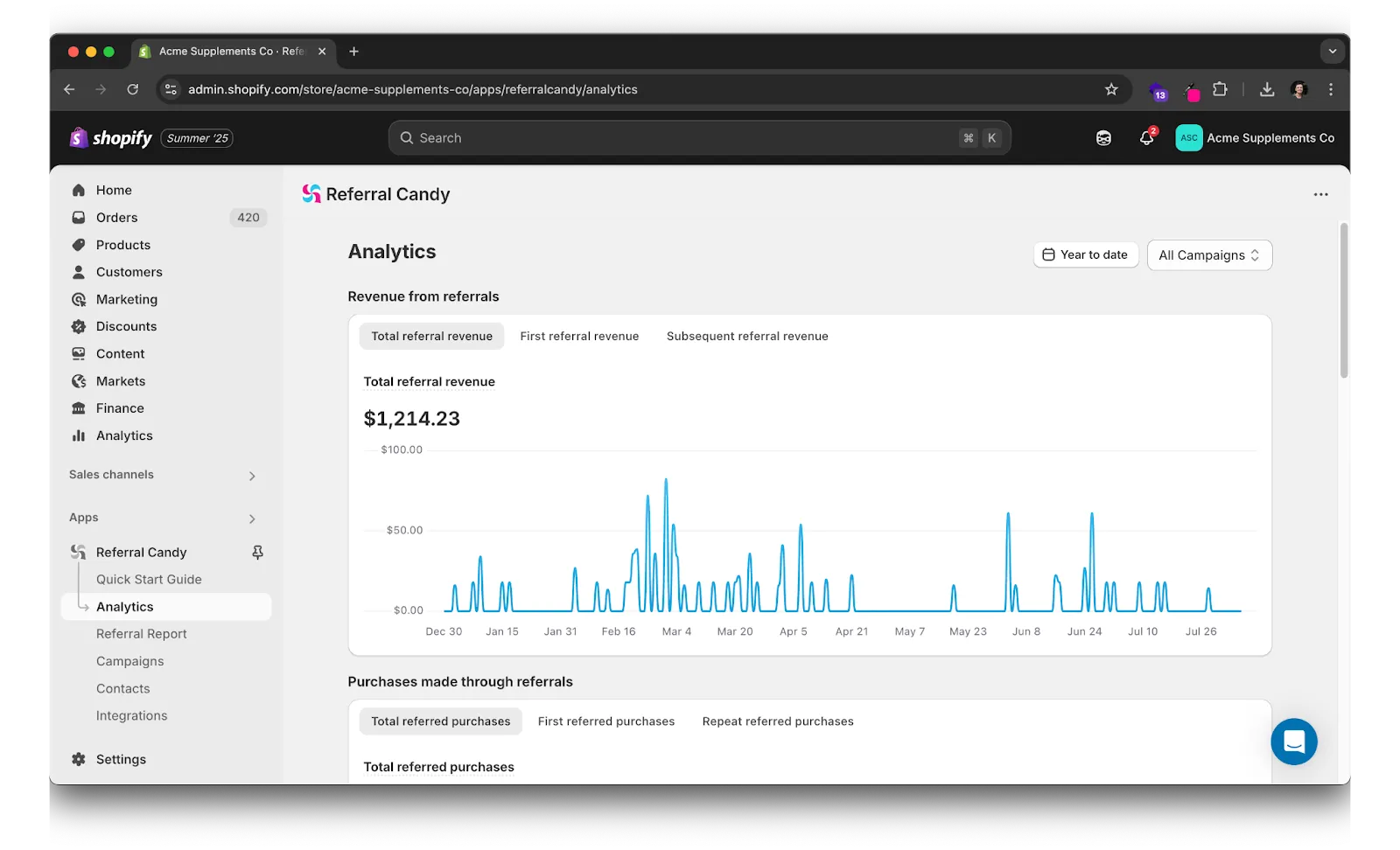Switch to the First referral revenue tab
1400x850 pixels.
[579, 336]
